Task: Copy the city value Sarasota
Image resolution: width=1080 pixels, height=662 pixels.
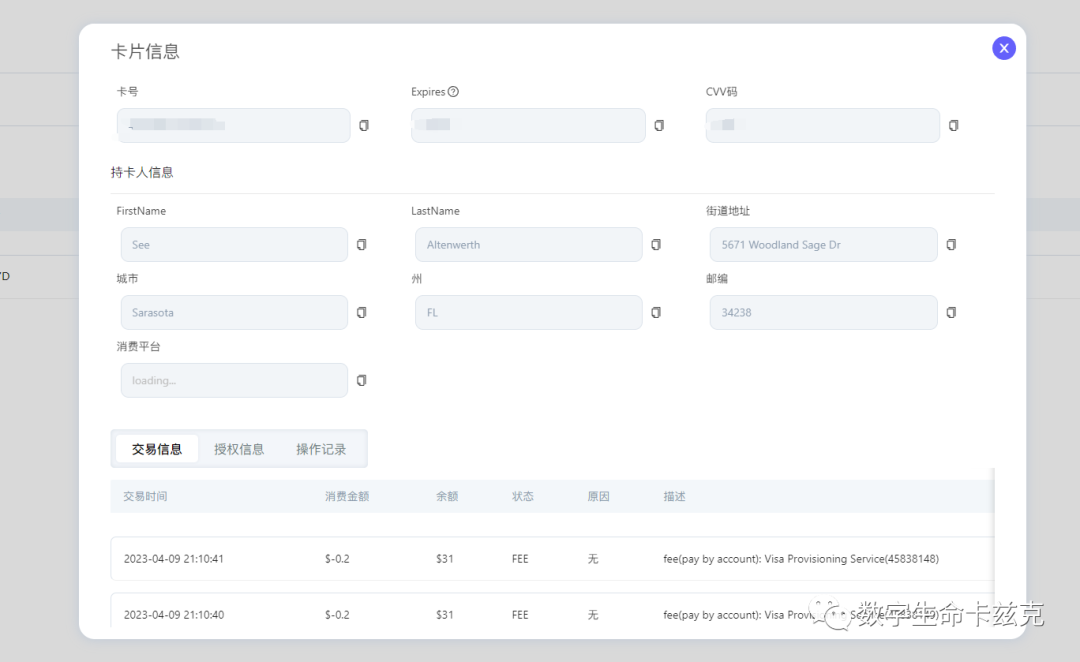Action: tap(362, 313)
